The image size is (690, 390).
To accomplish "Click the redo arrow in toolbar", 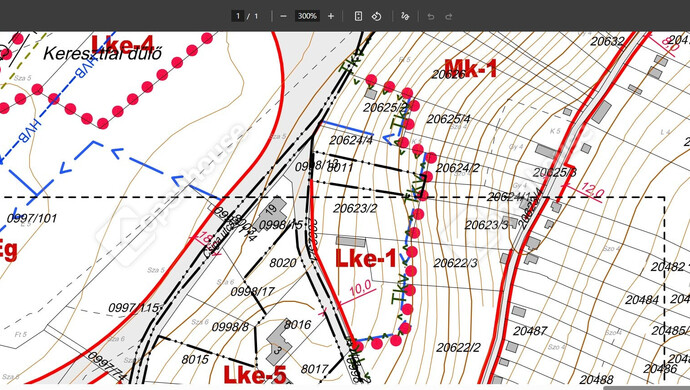I will pos(449,16).
